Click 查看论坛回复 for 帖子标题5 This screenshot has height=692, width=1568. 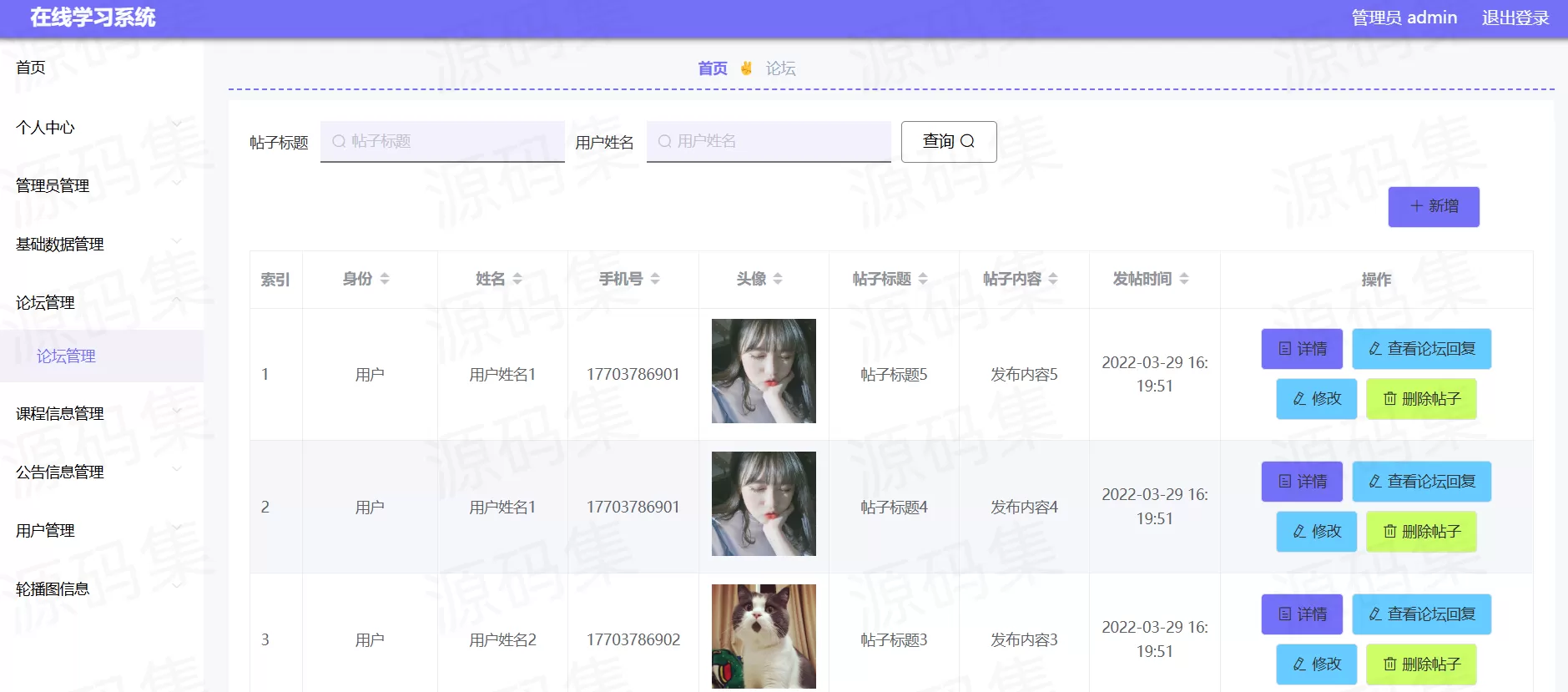[1422, 349]
